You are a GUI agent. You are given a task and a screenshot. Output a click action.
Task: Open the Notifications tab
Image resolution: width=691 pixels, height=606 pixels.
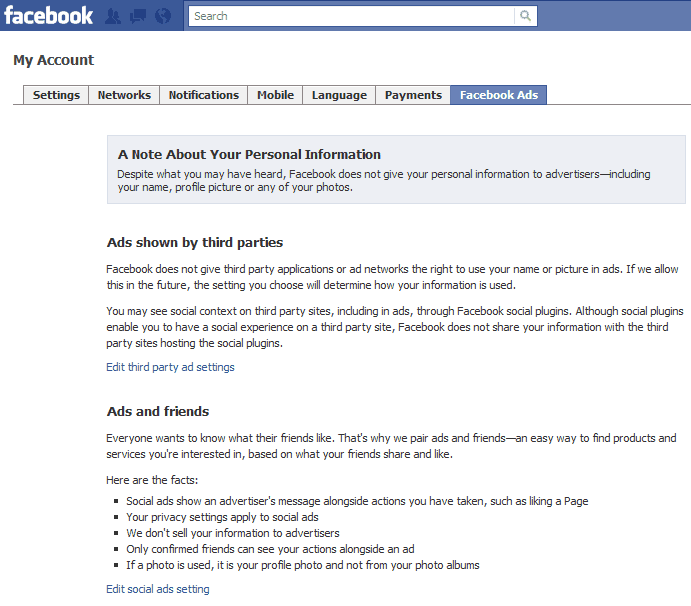tap(204, 95)
